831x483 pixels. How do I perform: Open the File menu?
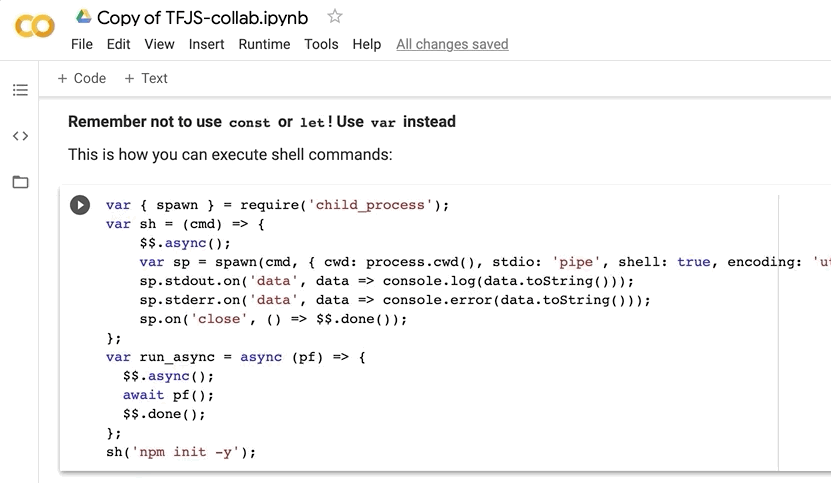point(82,44)
